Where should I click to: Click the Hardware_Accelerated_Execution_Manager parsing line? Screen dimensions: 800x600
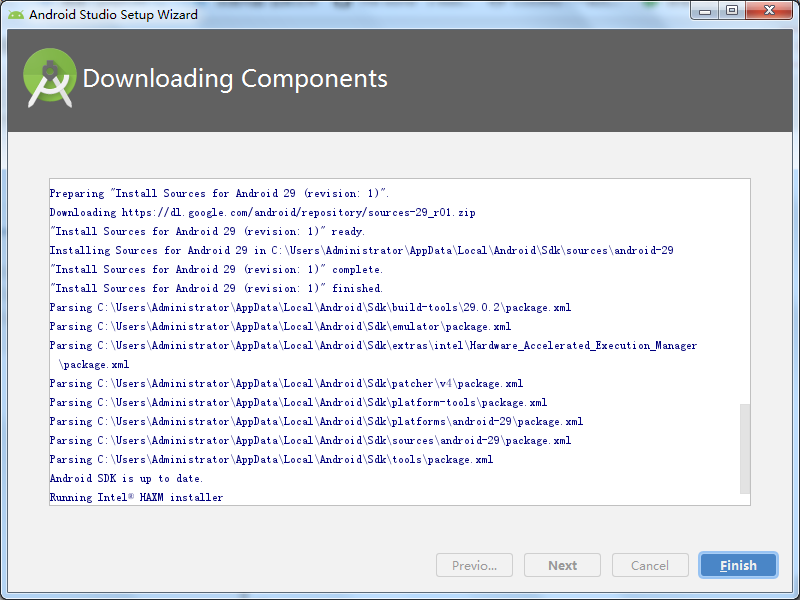point(373,355)
